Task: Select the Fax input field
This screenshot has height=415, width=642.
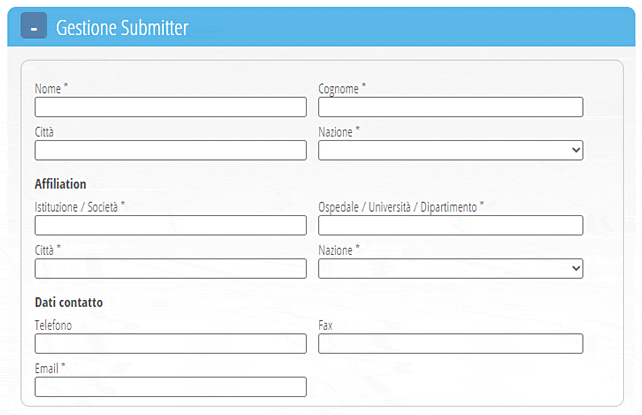Action: tap(450, 344)
